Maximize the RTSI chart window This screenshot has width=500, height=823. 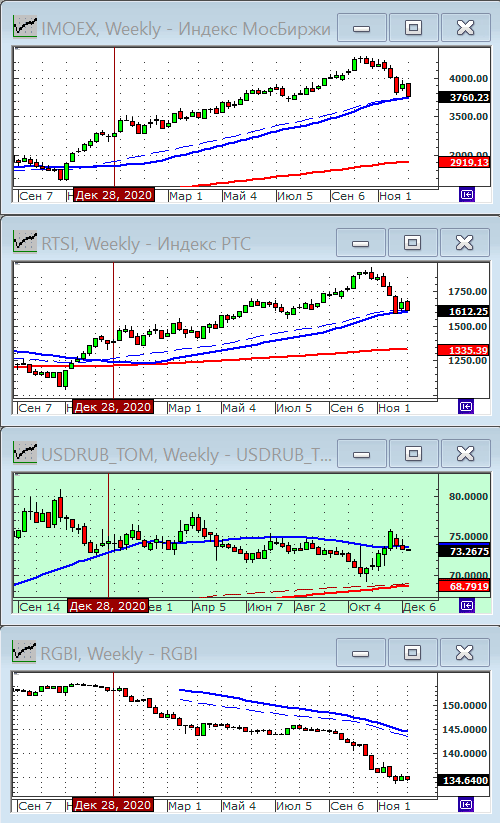[x=412, y=242]
